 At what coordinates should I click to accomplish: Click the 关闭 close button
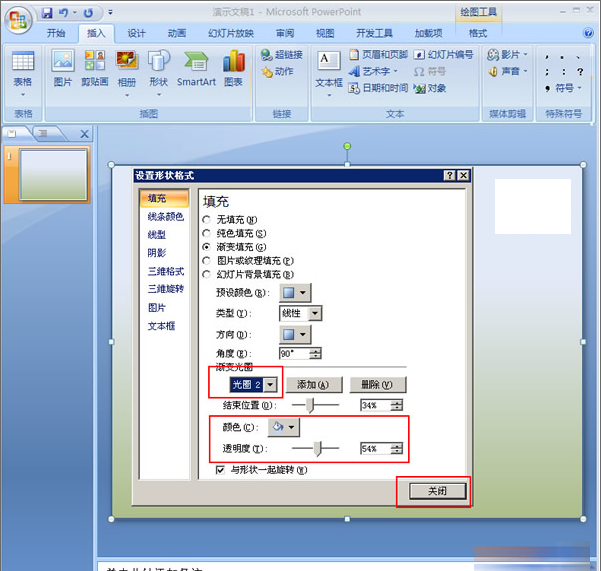tap(437, 491)
